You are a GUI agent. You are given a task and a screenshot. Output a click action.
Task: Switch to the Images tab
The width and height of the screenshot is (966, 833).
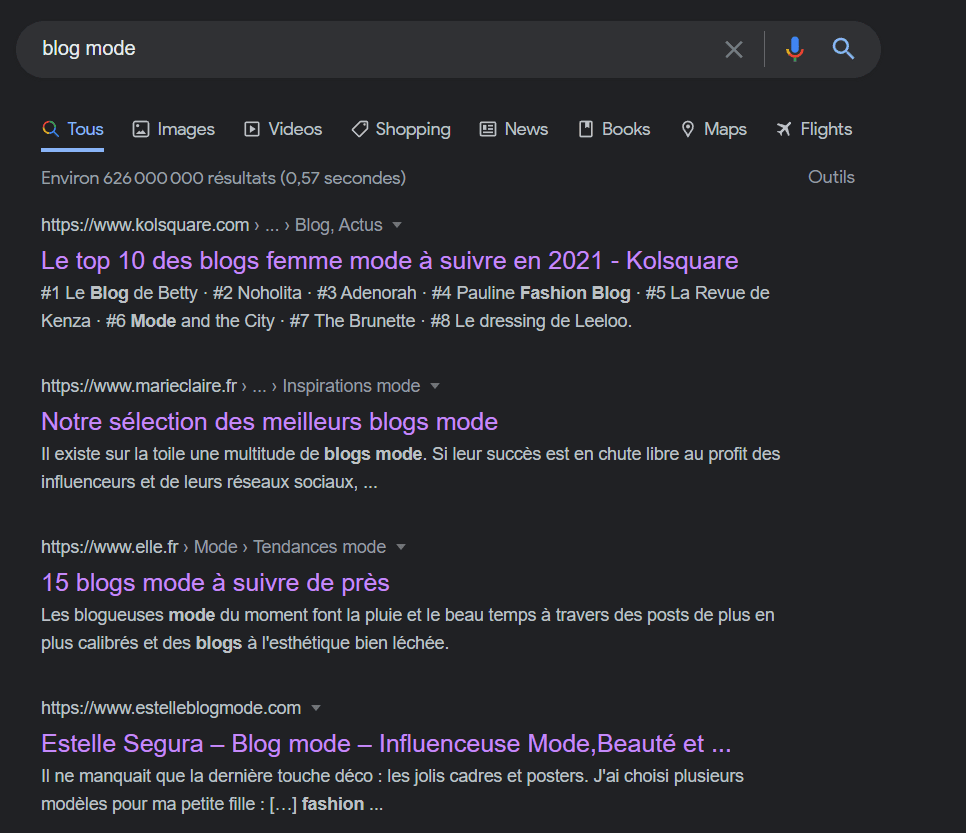pos(174,129)
